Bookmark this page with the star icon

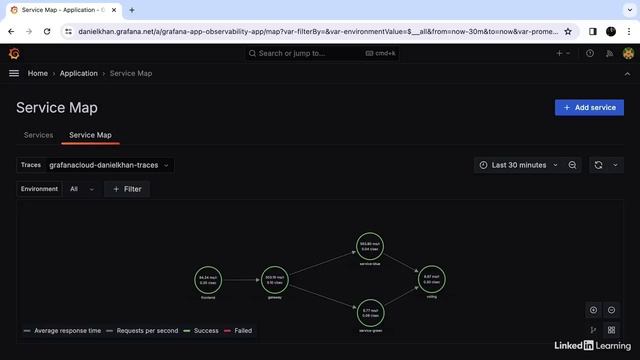click(x=568, y=31)
